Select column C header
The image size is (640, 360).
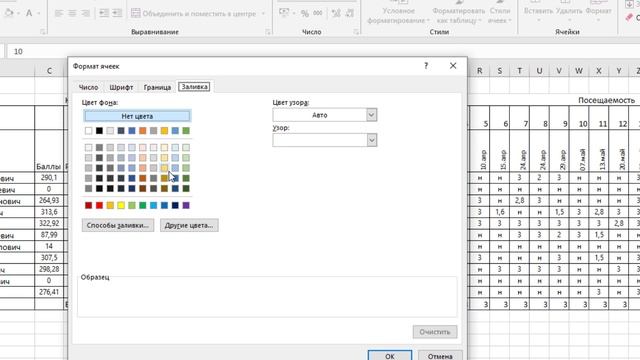coord(49,71)
